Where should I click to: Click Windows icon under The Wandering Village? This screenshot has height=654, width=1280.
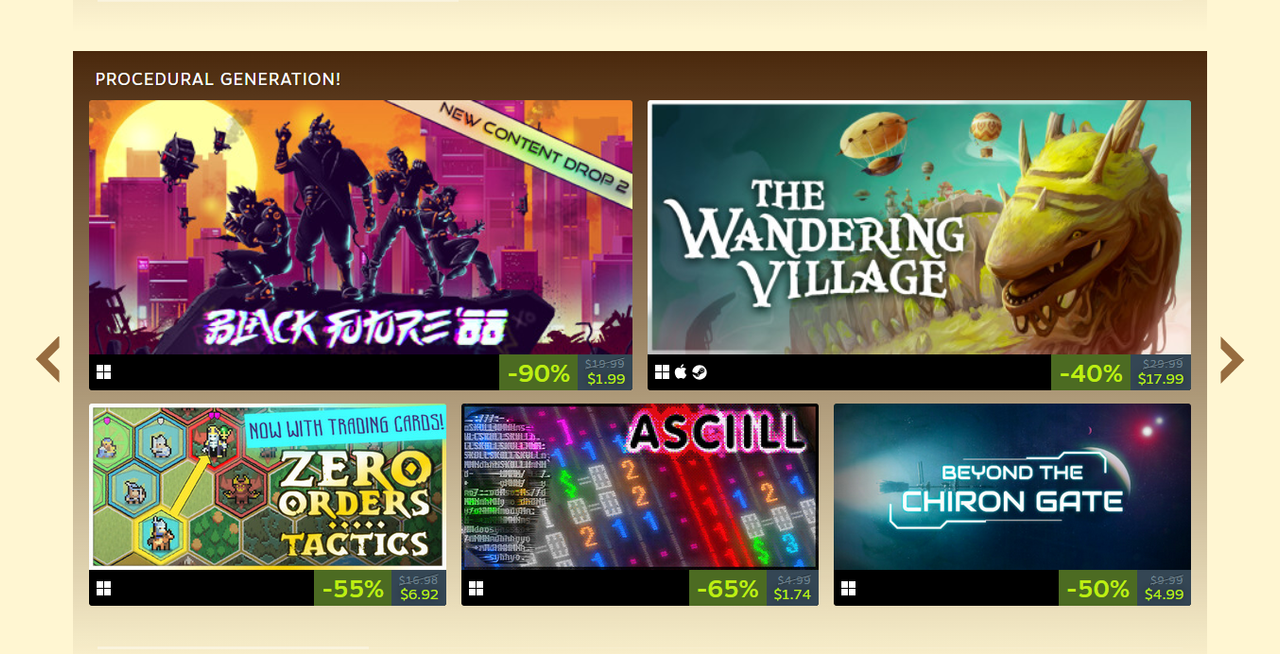pos(662,372)
